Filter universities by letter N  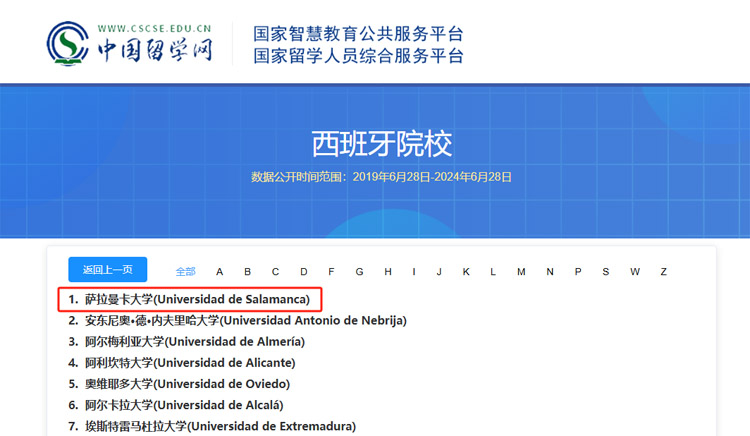[550, 272]
